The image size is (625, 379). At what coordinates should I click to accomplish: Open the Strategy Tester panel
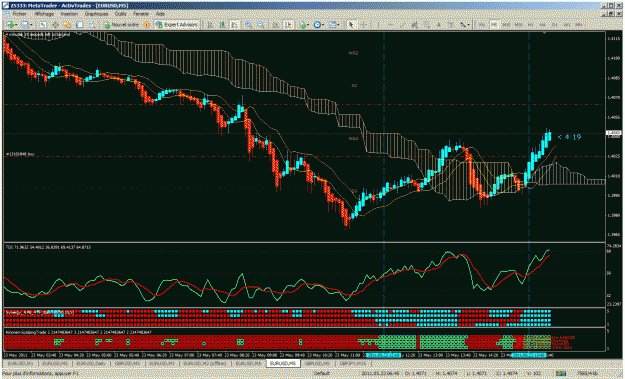[92, 25]
